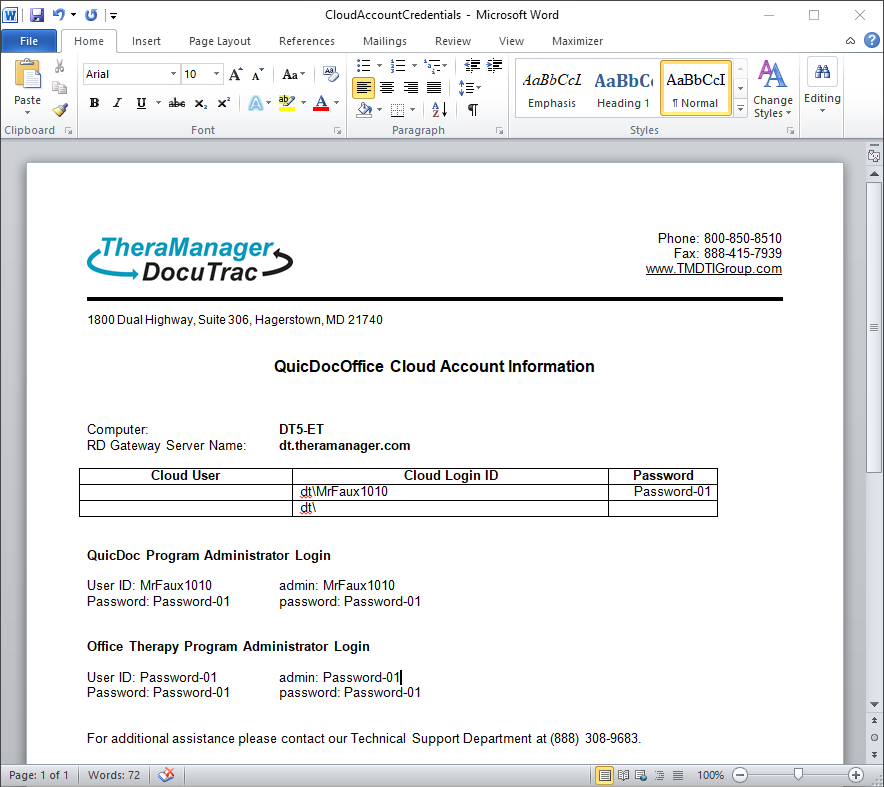The height and width of the screenshot is (787, 884).
Task: Click the Save icon in Quick Access toolbar
Action: tap(37, 15)
